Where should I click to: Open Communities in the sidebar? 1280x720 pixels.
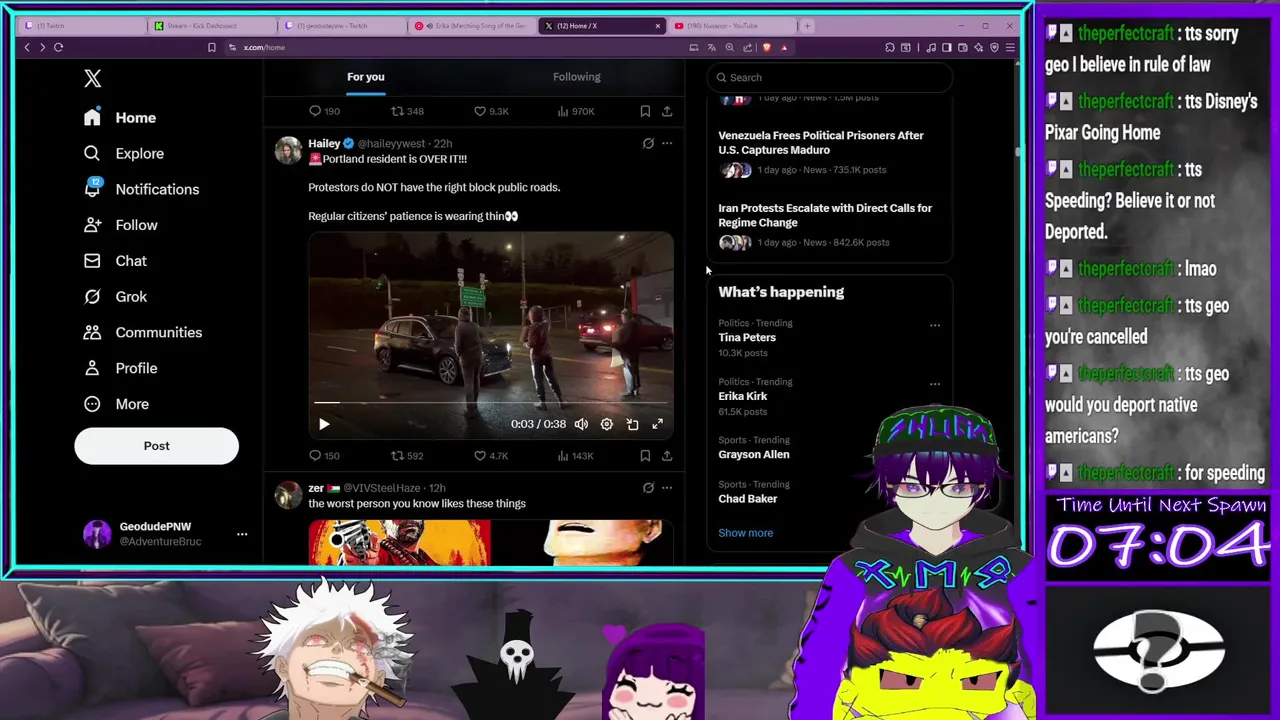tap(143, 332)
